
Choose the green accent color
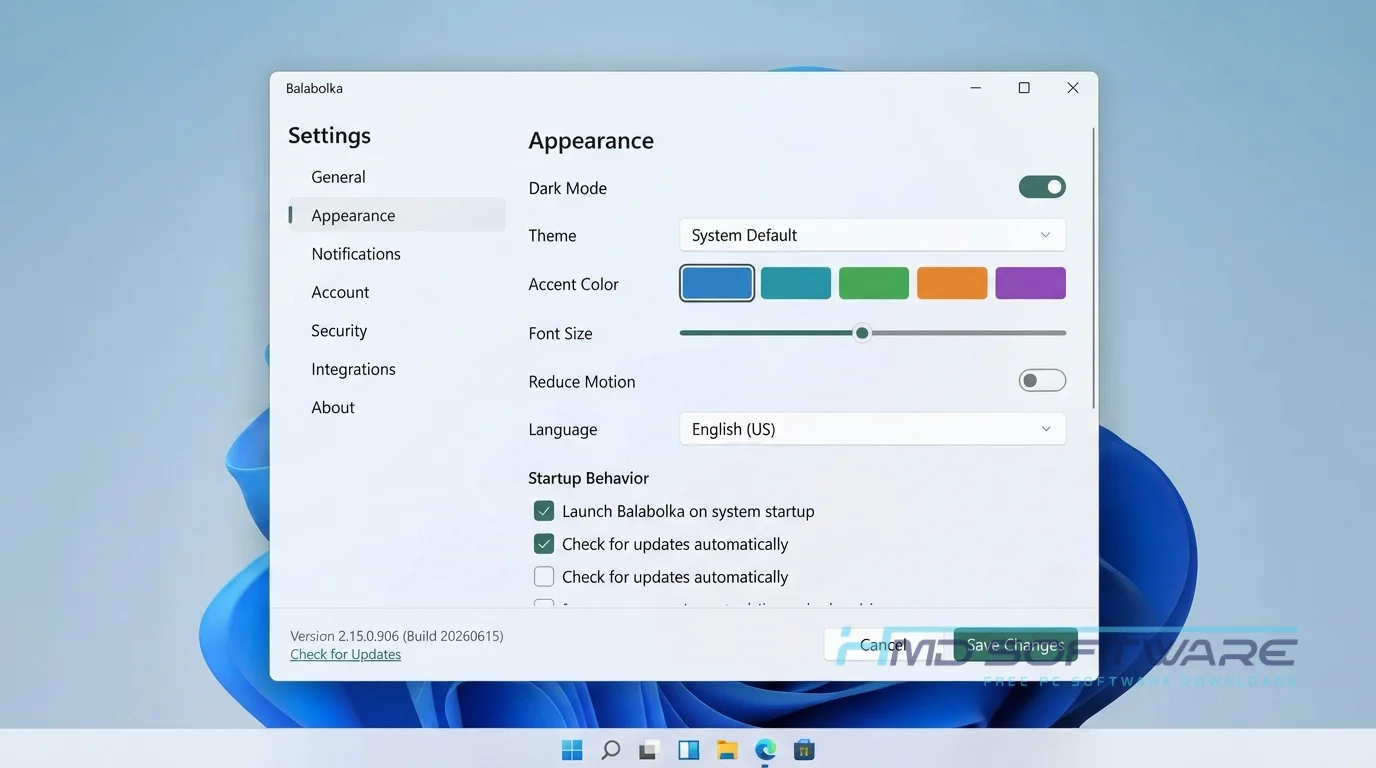874,283
